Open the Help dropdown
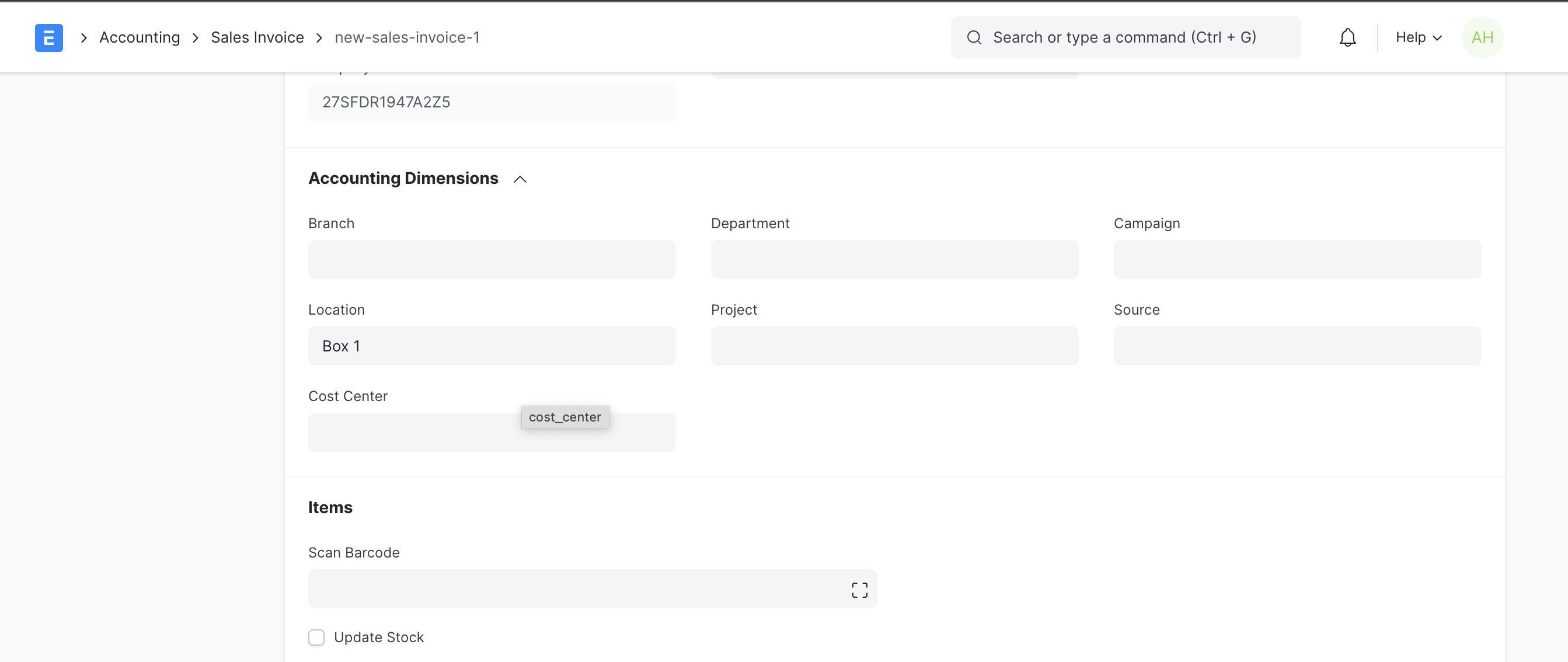 pyautogui.click(x=1418, y=37)
